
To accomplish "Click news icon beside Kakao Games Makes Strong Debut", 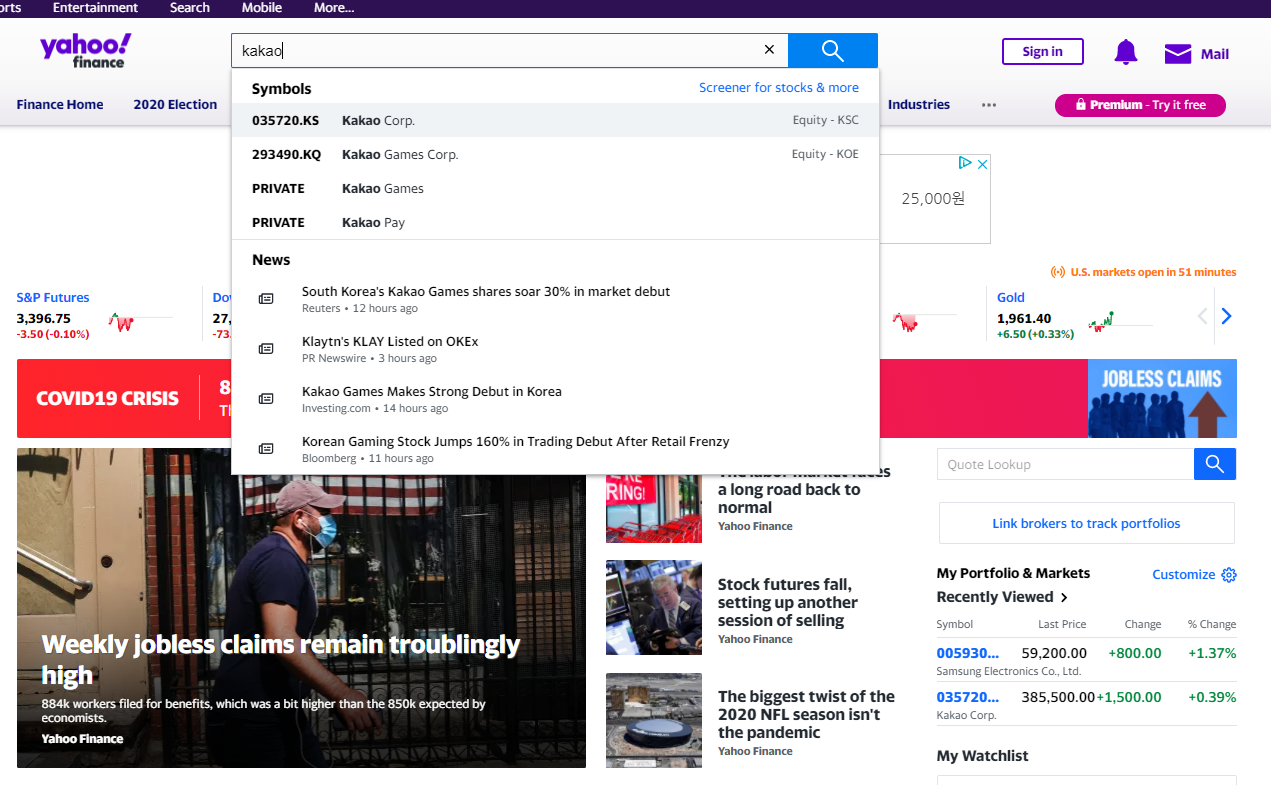I will click(x=266, y=399).
